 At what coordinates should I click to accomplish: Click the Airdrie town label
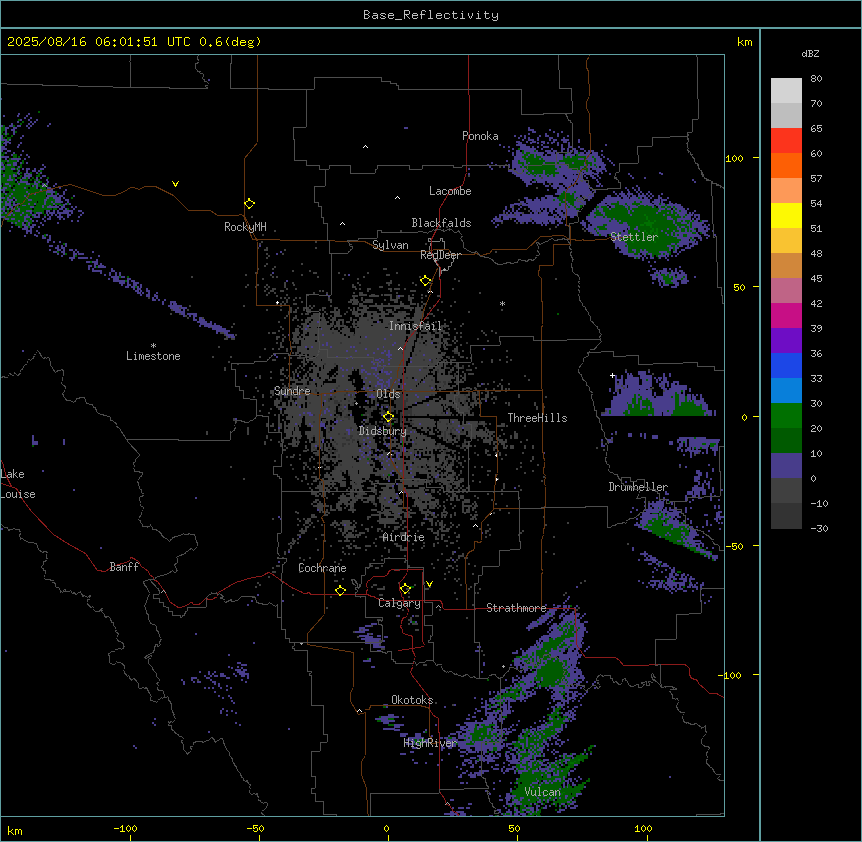point(403,537)
